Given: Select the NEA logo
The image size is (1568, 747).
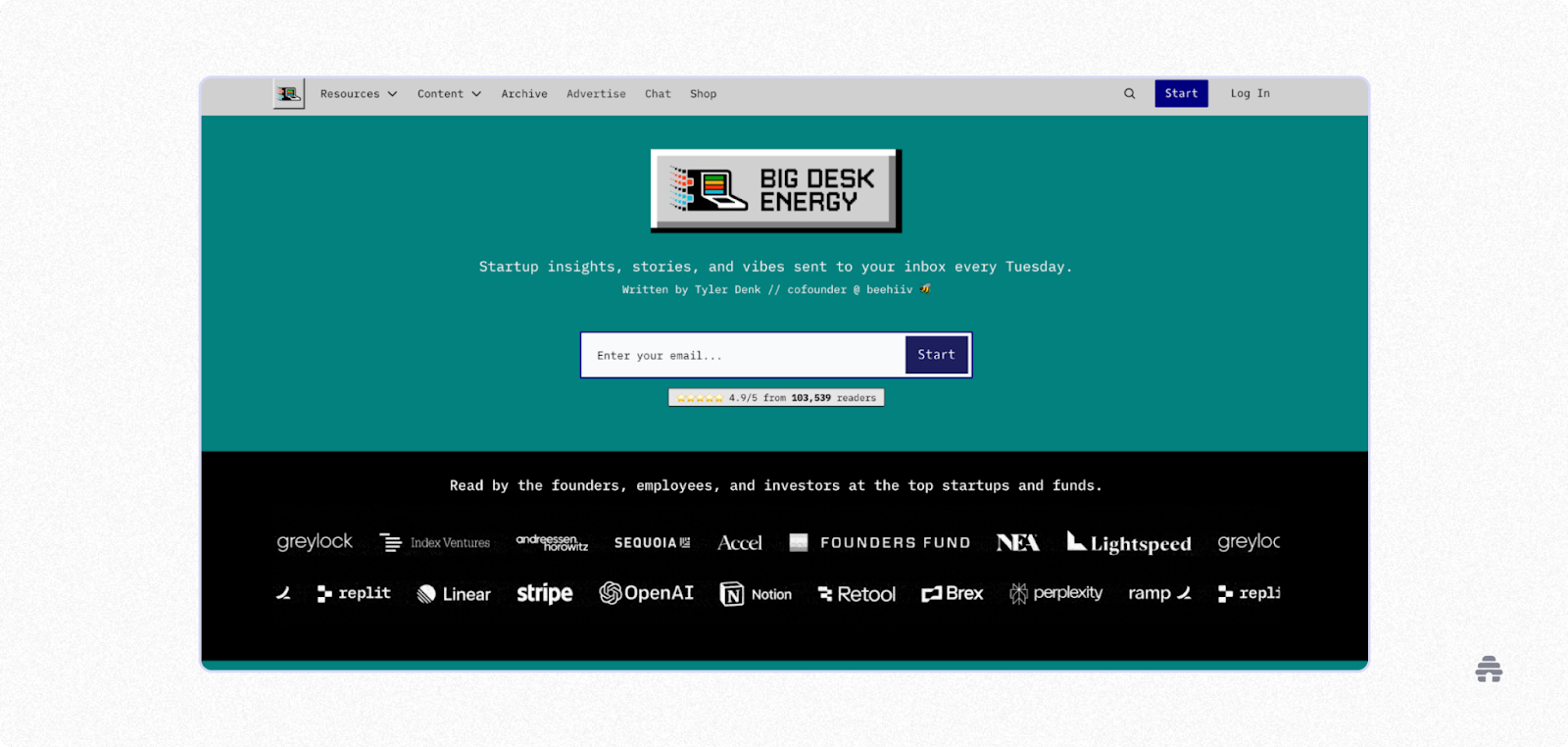Looking at the screenshot, I should click(x=1018, y=542).
